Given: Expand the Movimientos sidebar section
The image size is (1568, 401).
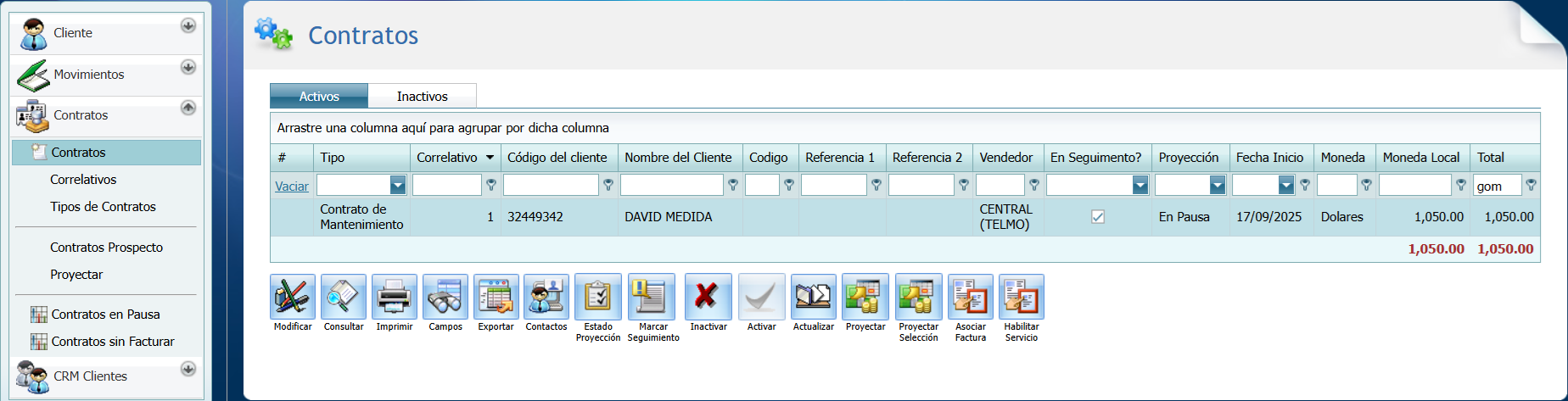Looking at the screenshot, I should tap(188, 67).
